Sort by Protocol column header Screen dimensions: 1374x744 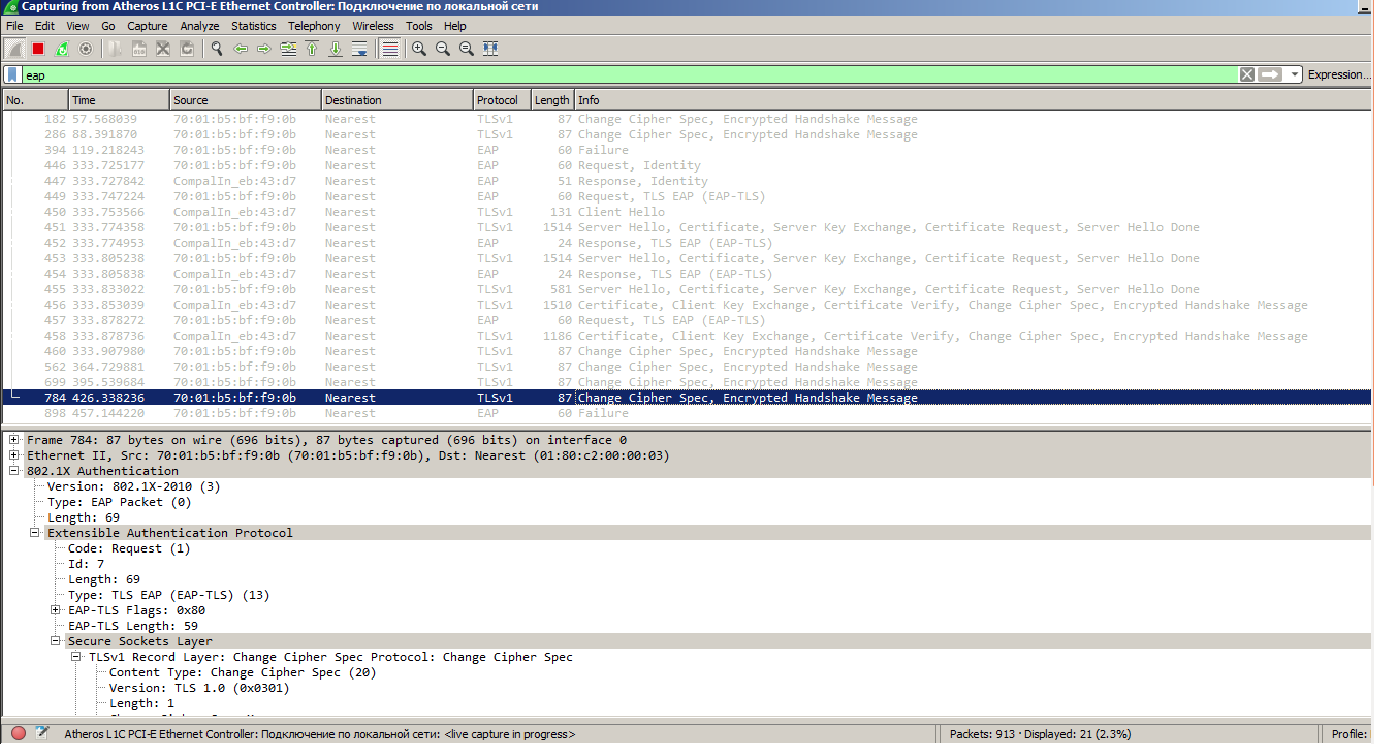click(502, 100)
